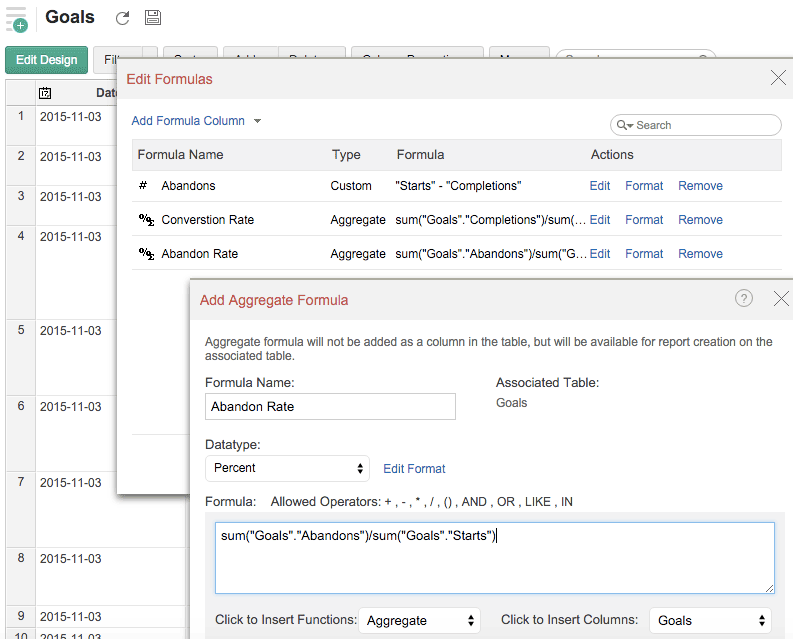
Task: Click the Abandon Rate aggregate type icon
Action: [x=144, y=254]
